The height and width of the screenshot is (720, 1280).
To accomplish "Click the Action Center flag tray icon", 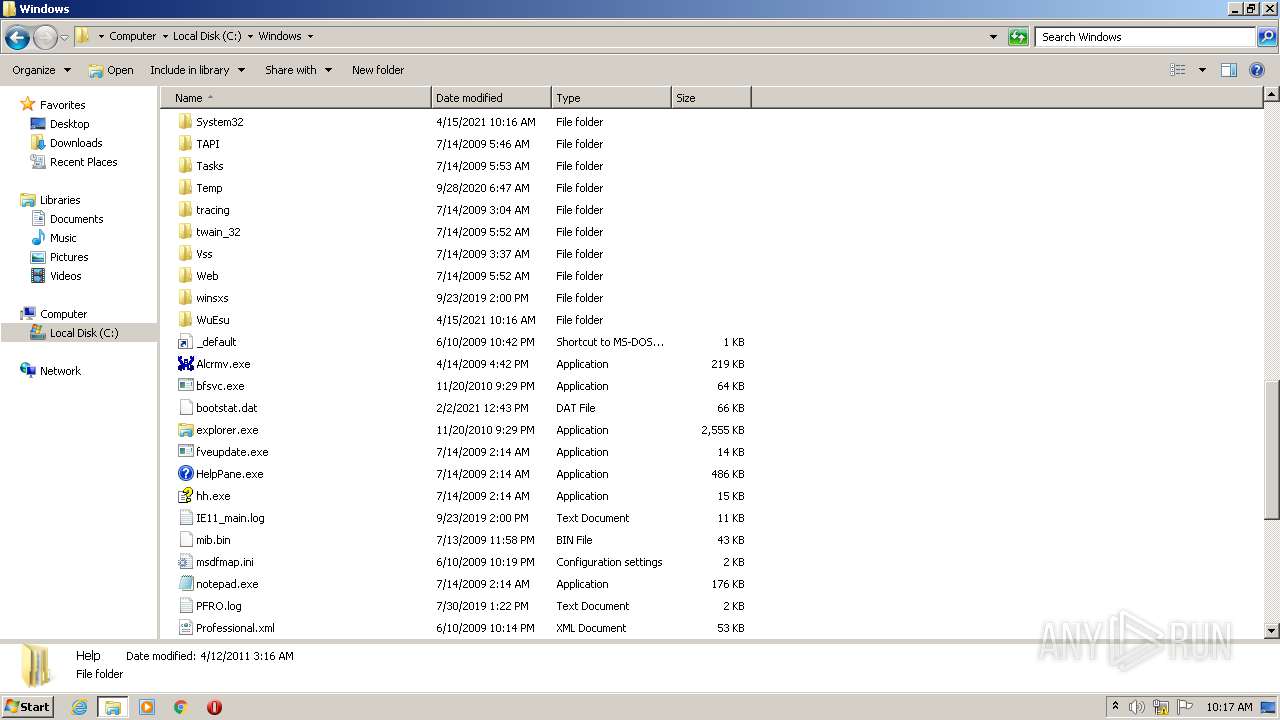I will [x=1185, y=707].
